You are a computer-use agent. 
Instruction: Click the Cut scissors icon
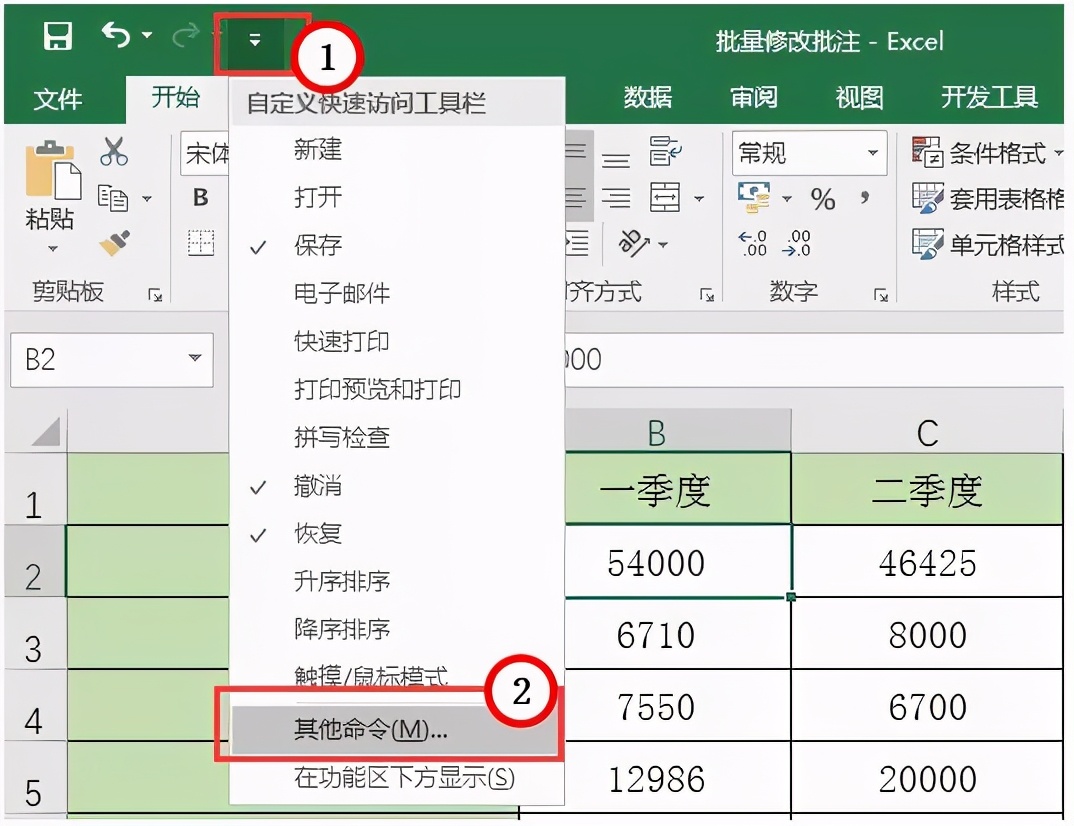tap(114, 151)
